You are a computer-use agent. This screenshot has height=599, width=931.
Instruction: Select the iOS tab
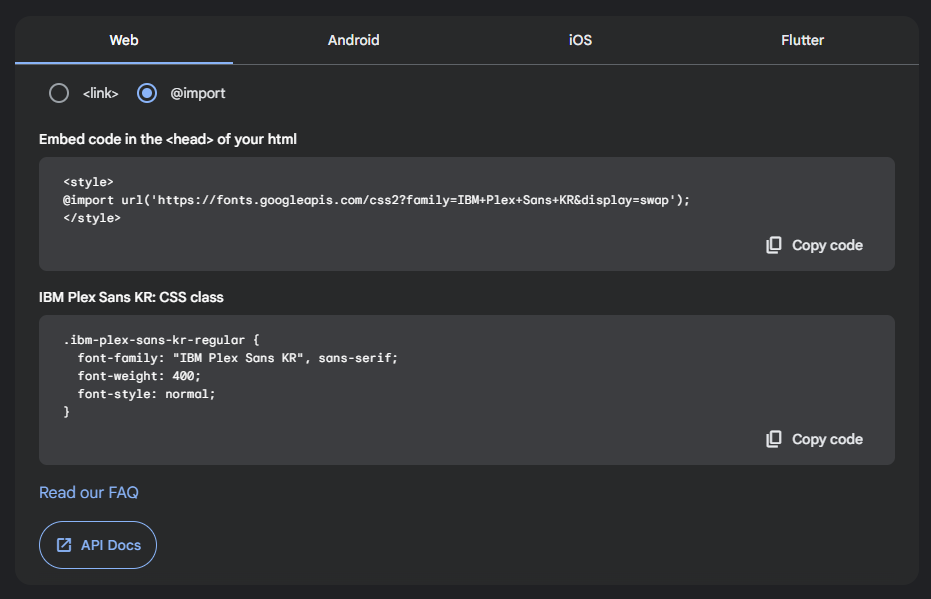pos(580,40)
